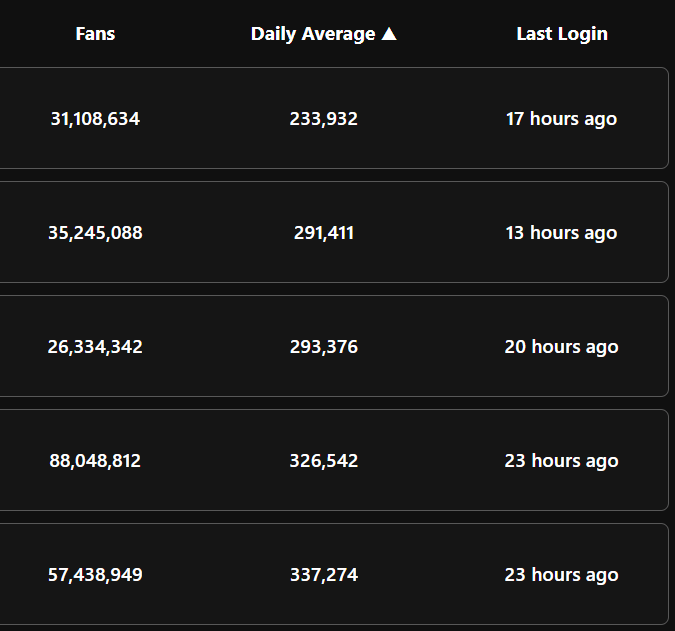Click the 57,438,949 fans cell
The image size is (675, 631).
pyautogui.click(x=95, y=575)
